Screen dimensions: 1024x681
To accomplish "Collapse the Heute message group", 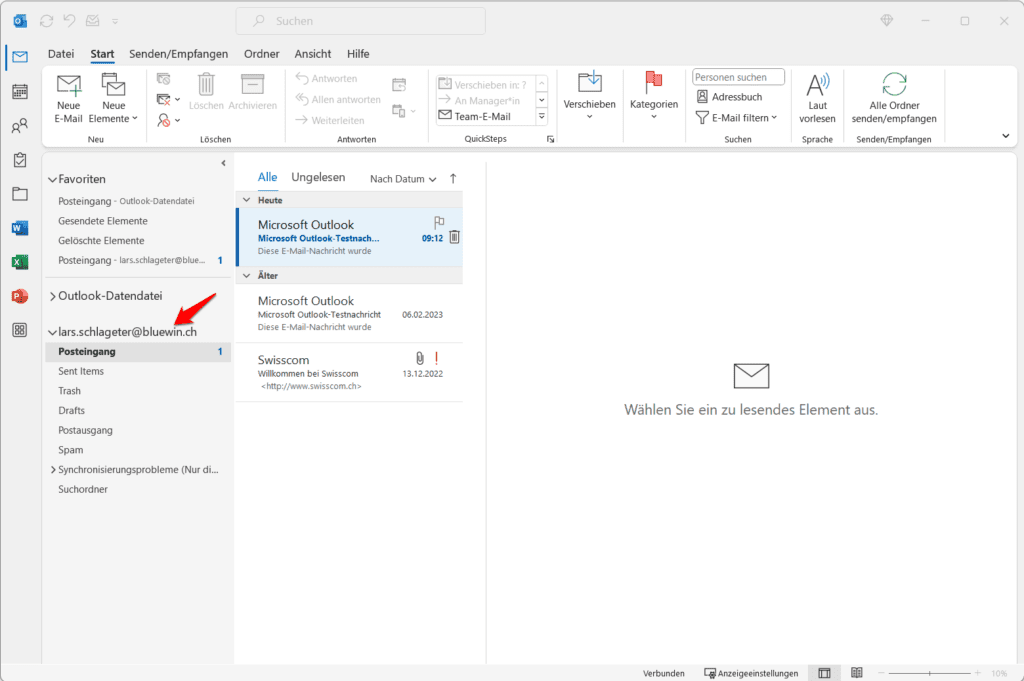I will 247,200.
